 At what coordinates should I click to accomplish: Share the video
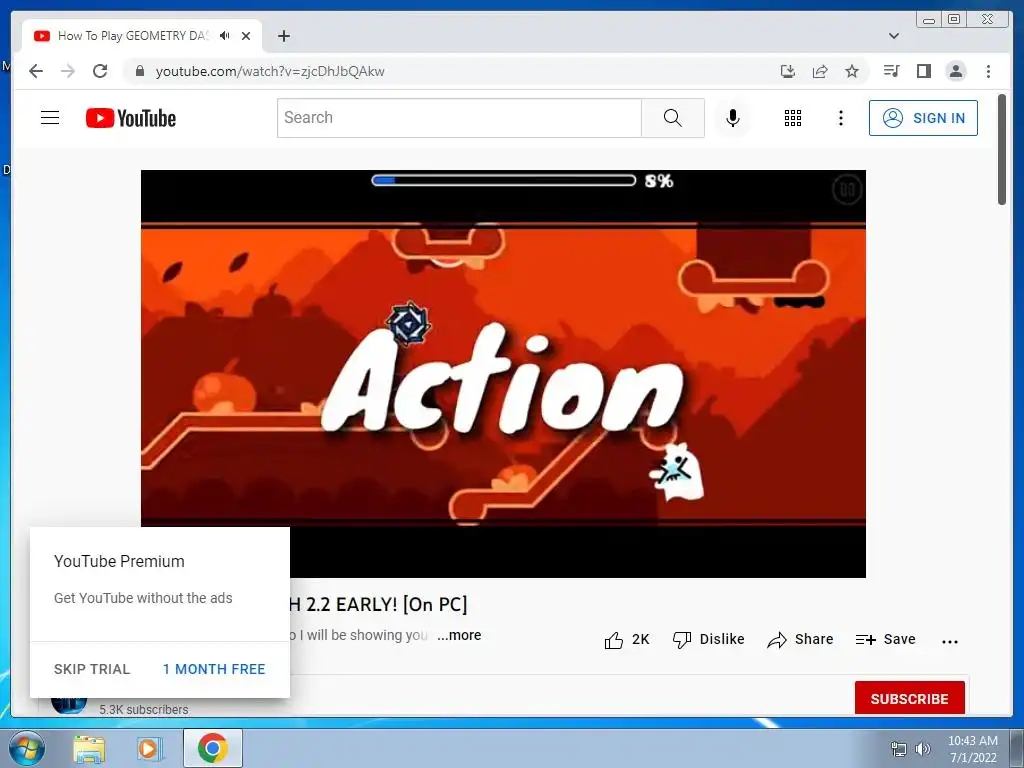click(800, 639)
